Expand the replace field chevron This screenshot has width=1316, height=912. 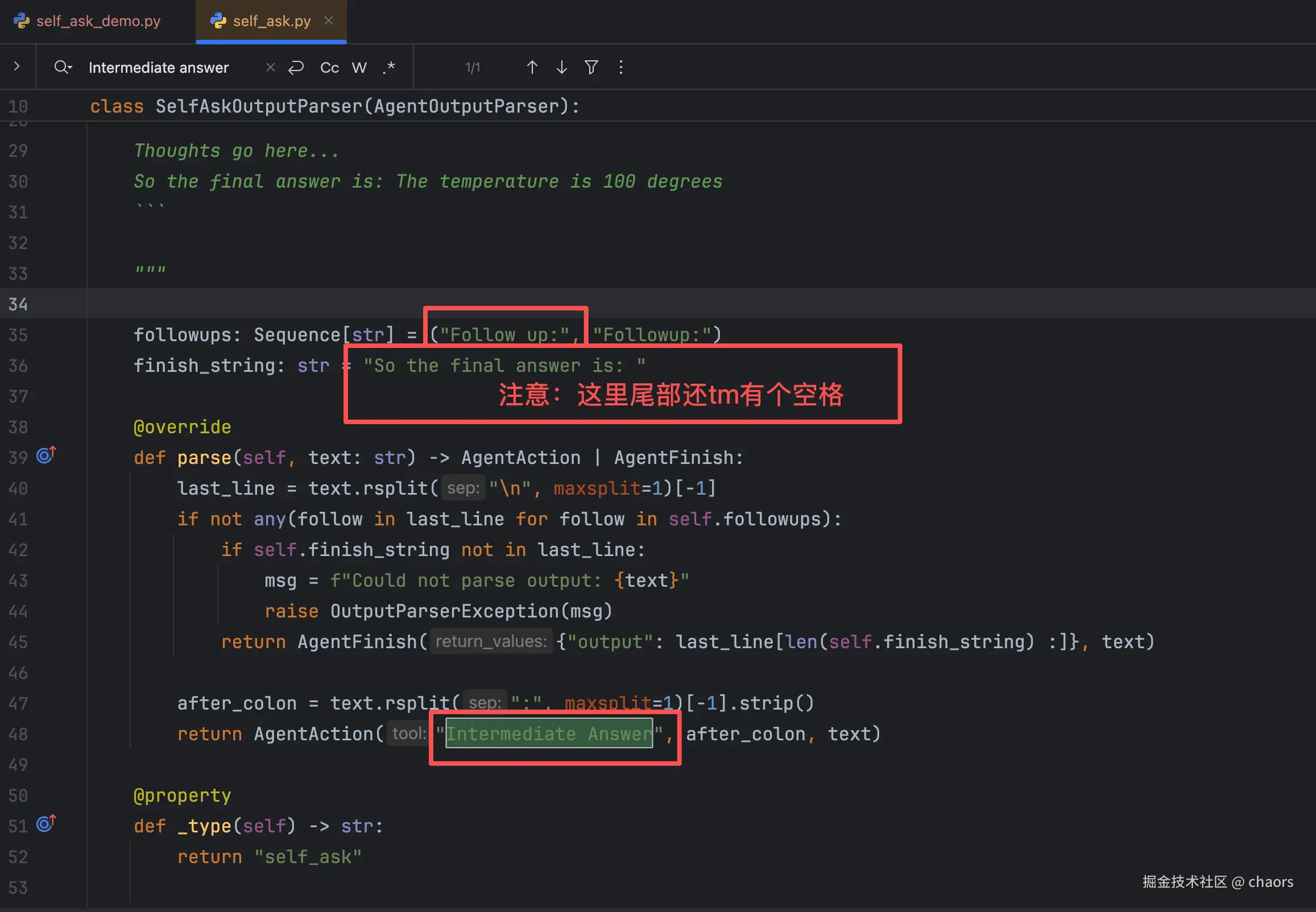click(16, 67)
